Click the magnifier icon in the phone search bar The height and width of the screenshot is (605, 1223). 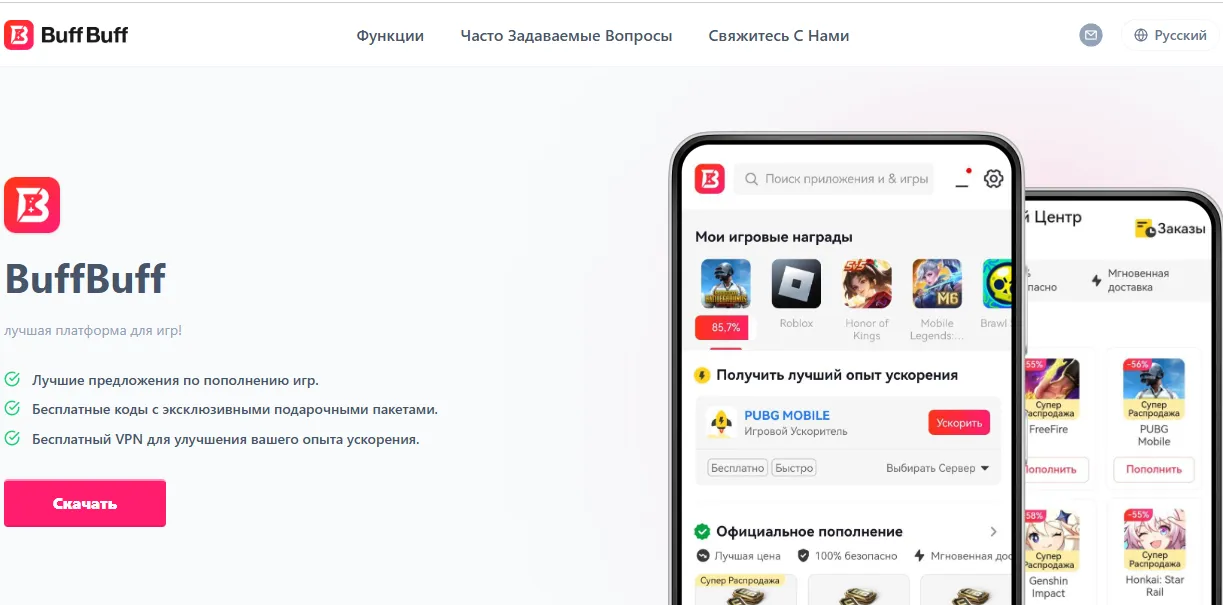[x=751, y=179]
